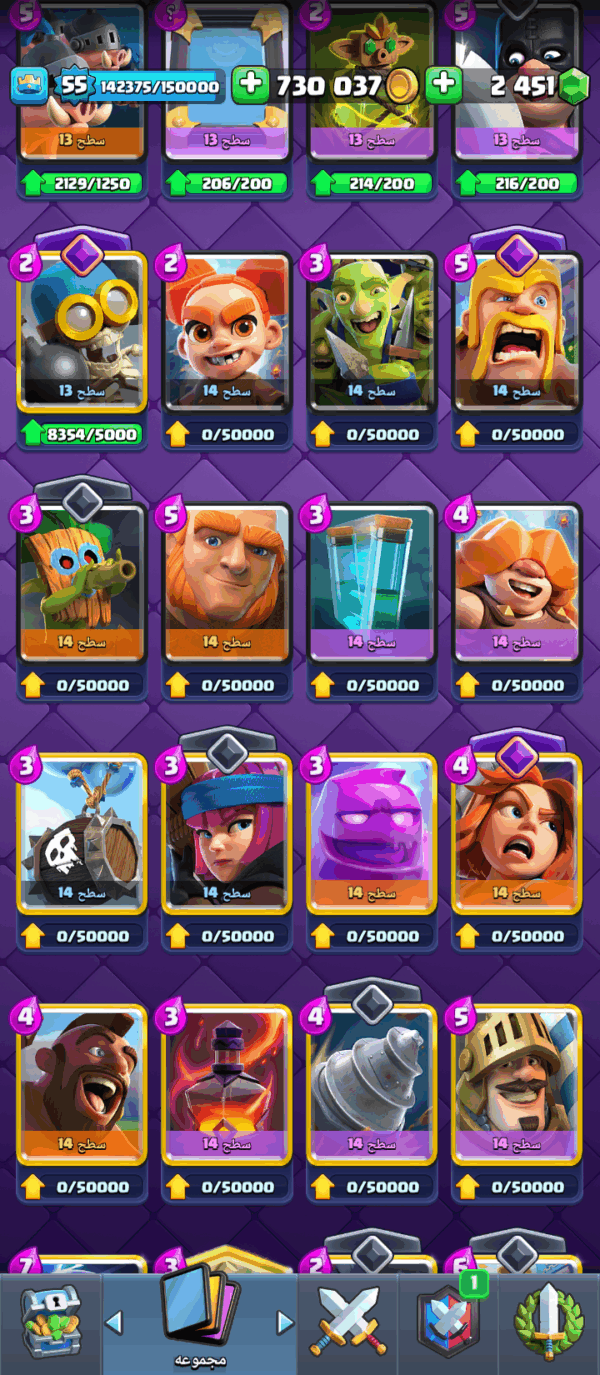Tap the skull Barbarian Barrel card
Image resolution: width=600 pixels, height=1375 pixels.
(x=82, y=834)
